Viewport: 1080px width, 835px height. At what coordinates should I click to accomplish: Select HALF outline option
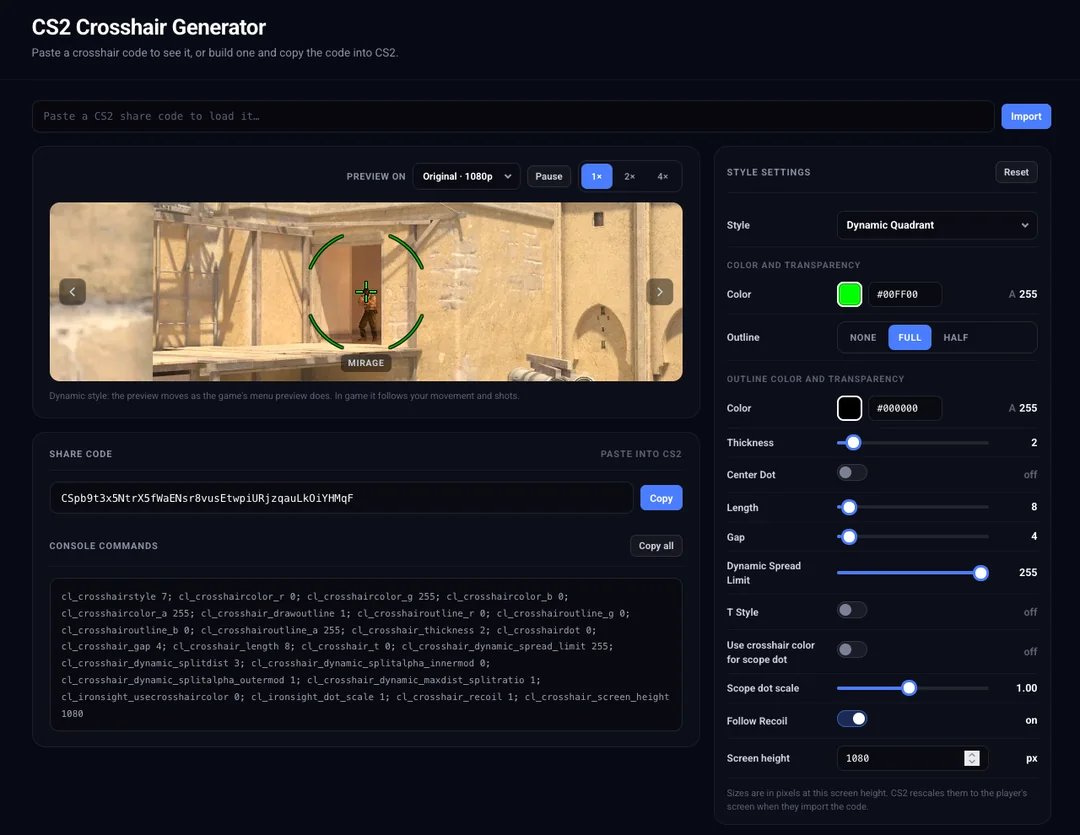pyautogui.click(x=955, y=338)
